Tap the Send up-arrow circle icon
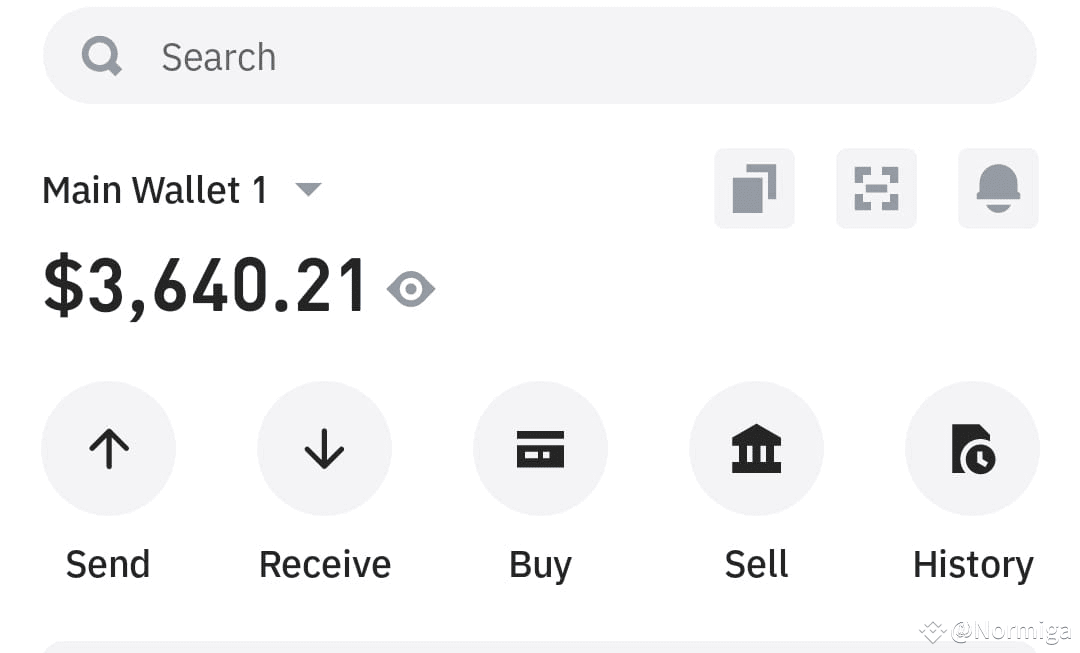Screen dimensions: 1080x653 point(109,448)
